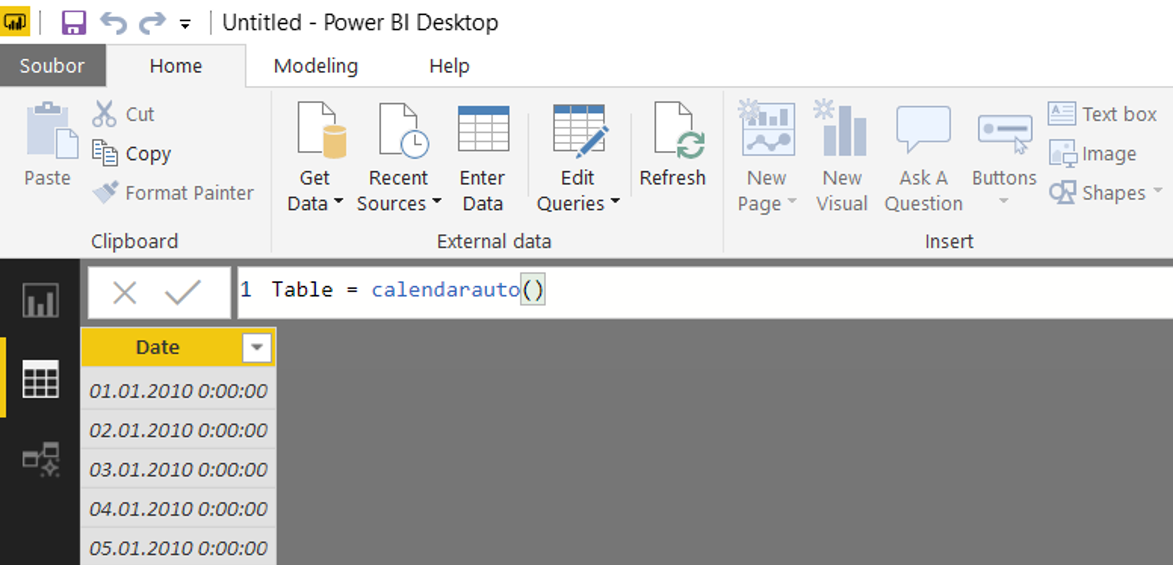
Task: Click the Enter Data label
Action: (482, 191)
